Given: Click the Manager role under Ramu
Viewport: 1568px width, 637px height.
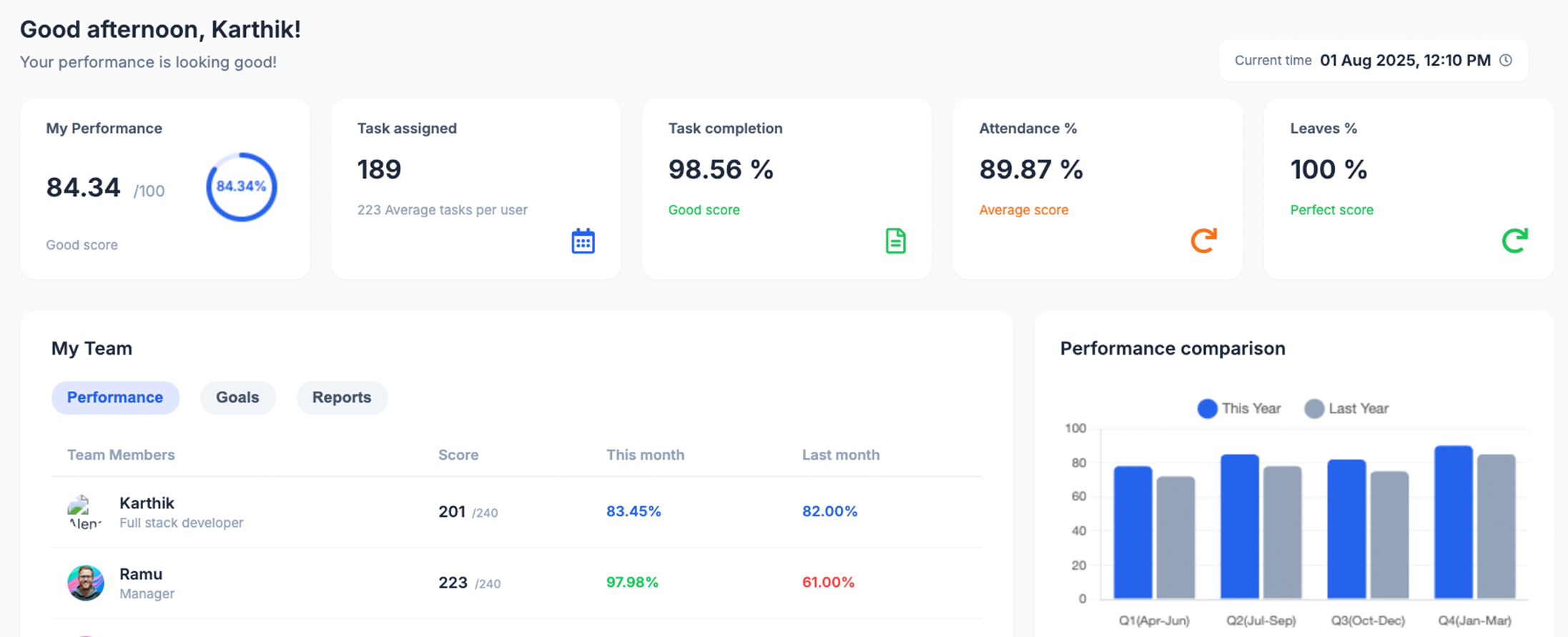Looking at the screenshot, I should point(147,593).
